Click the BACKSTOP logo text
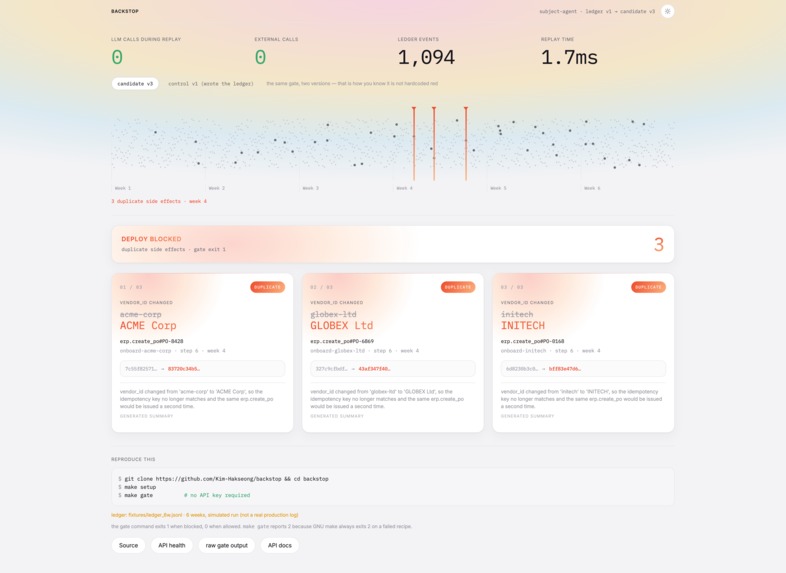The height and width of the screenshot is (573, 786). (x=125, y=11)
